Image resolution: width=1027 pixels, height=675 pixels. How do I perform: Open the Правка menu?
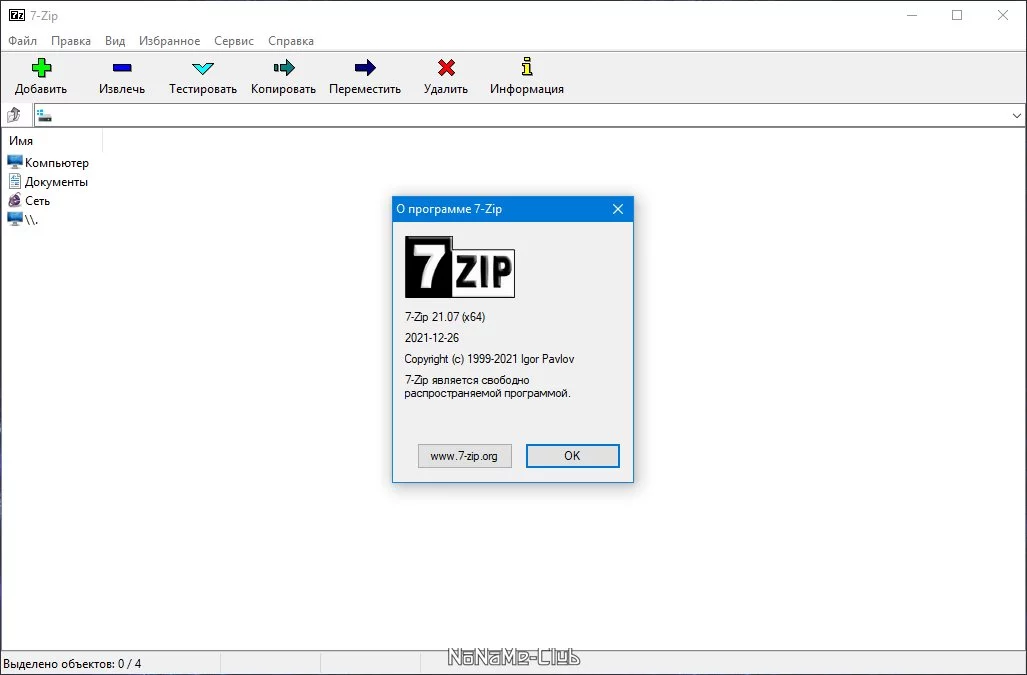(71, 41)
